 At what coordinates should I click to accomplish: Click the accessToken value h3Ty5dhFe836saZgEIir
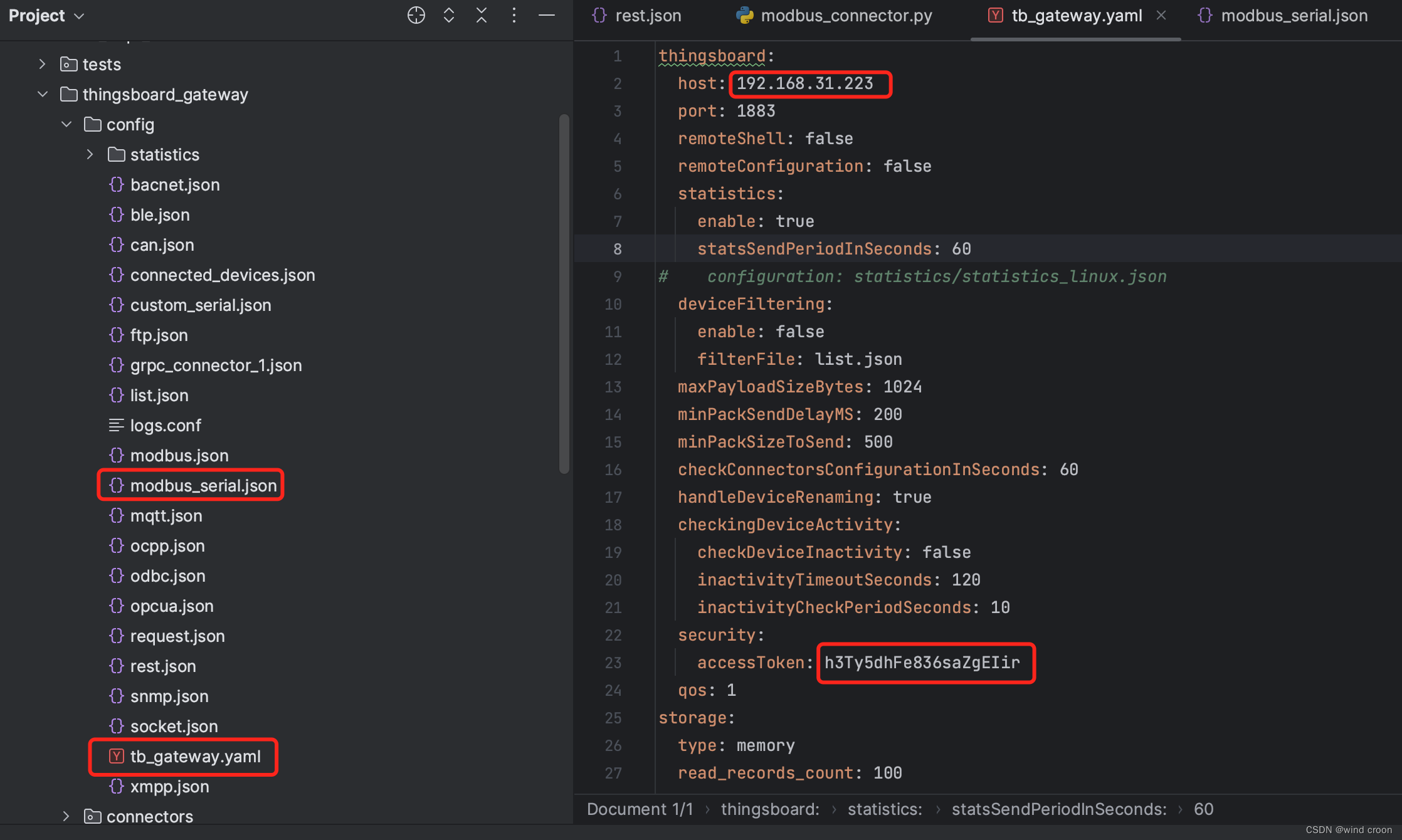point(922,663)
